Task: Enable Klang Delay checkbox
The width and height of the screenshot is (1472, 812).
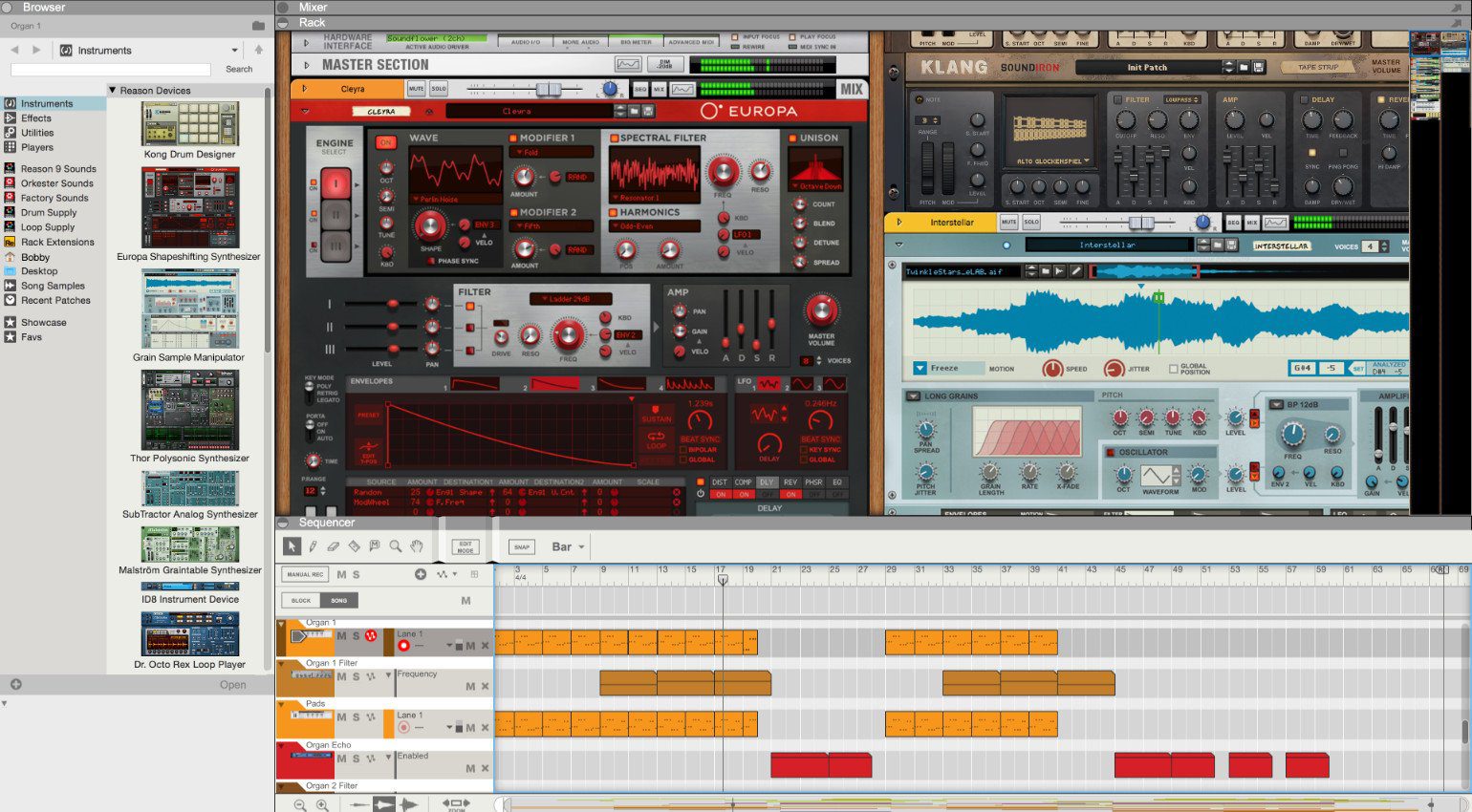Action: pos(1304,99)
